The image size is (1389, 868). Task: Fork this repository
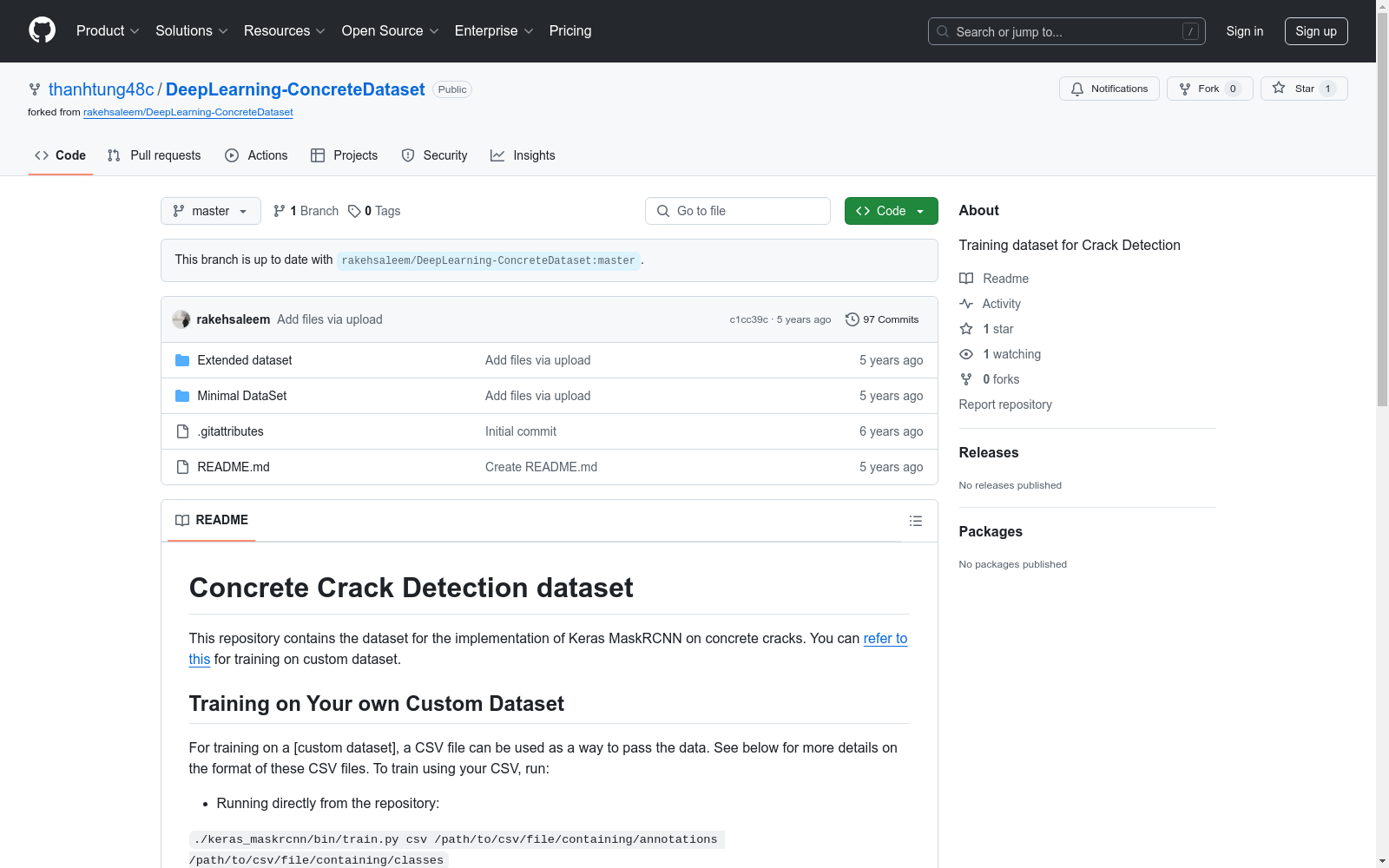1209,89
